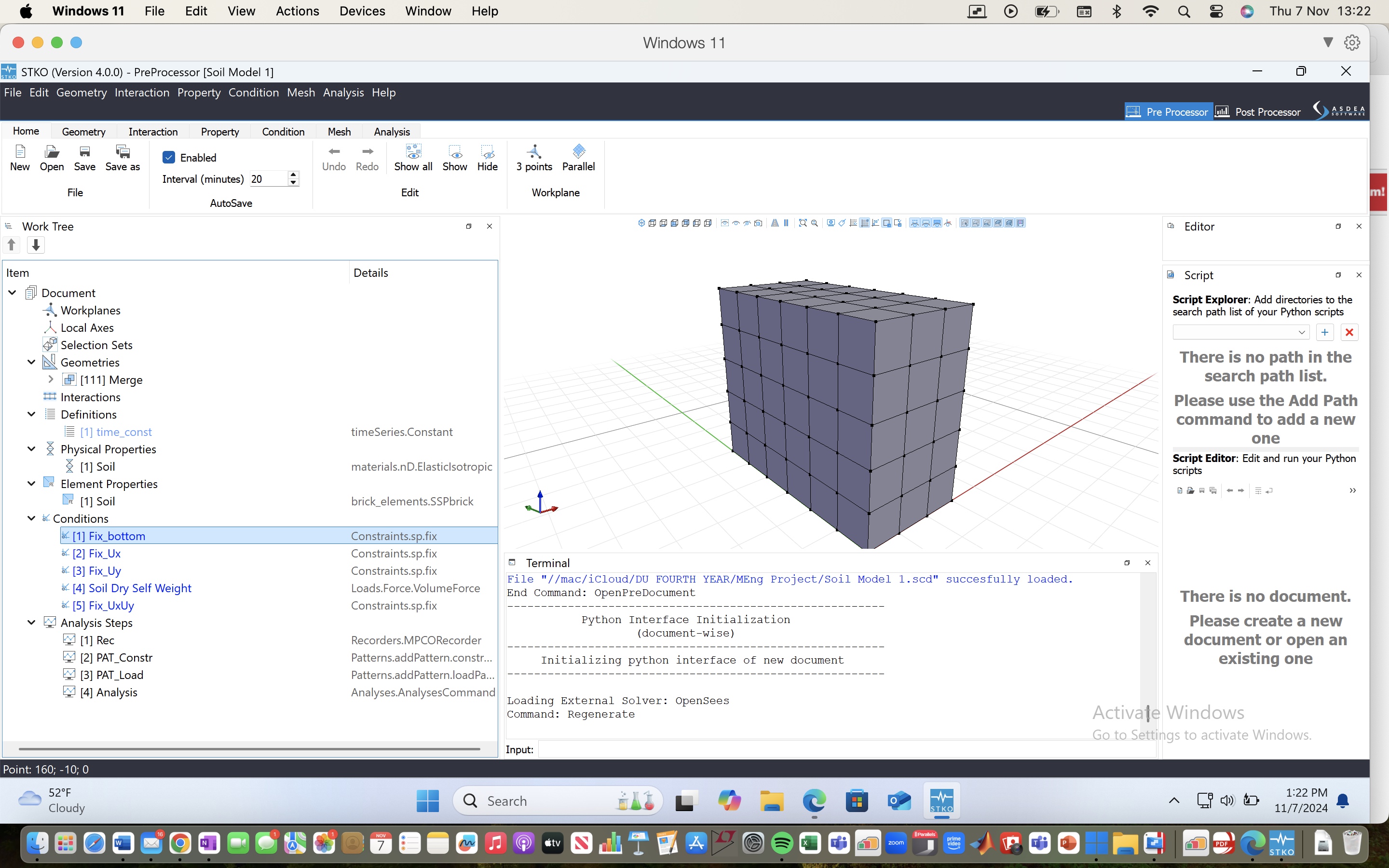Switch to the Analysis ribbon tab
Viewport: 1389px width, 868px height.
click(392, 132)
